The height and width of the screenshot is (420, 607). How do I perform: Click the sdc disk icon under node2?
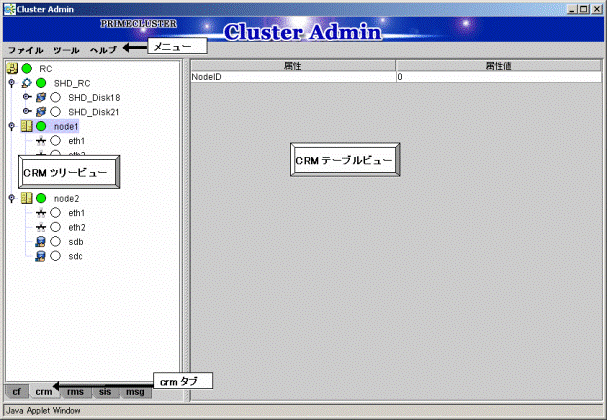tap(40, 256)
